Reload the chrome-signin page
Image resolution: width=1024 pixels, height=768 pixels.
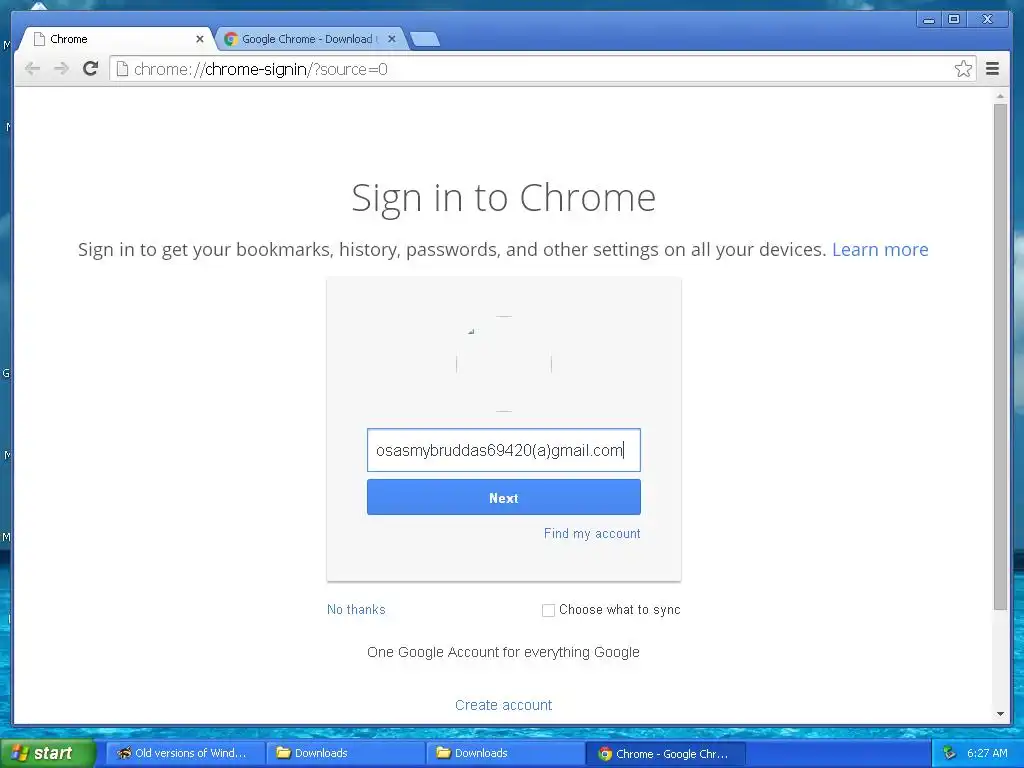pos(90,68)
